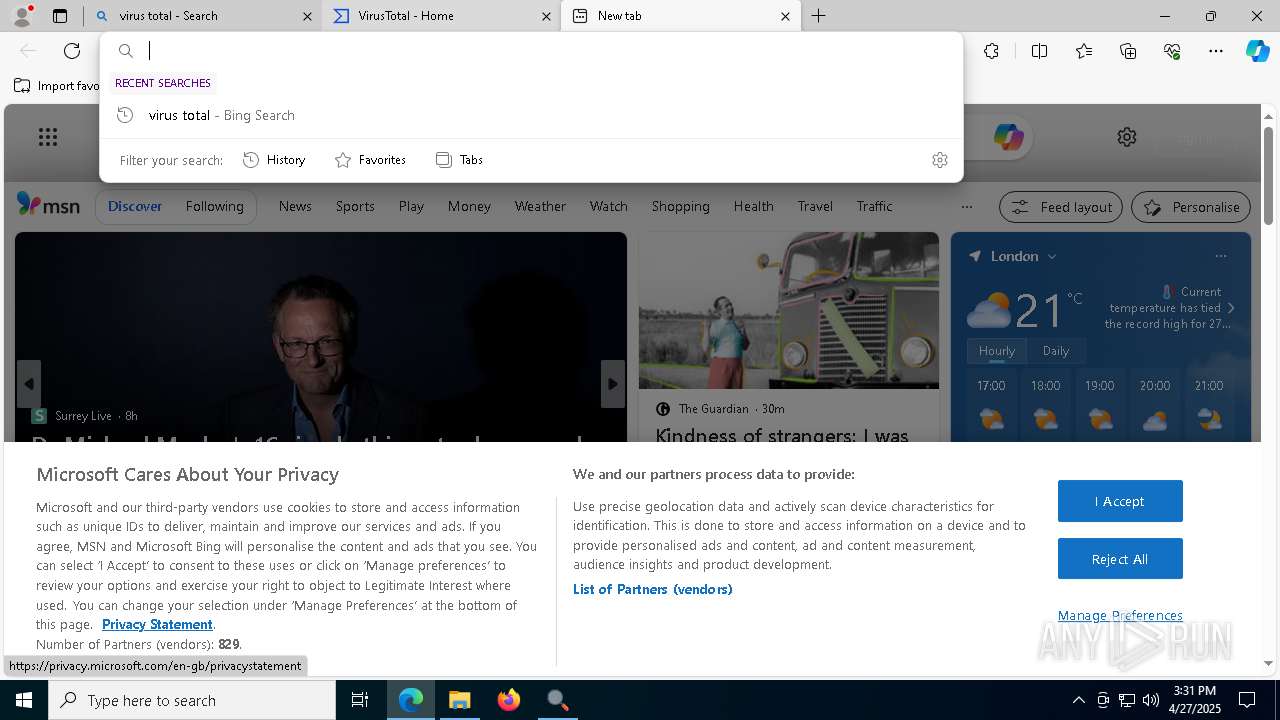This screenshot has height=720, width=1280.
Task: Switch to the virus total - Search tab
Action: click(204, 16)
